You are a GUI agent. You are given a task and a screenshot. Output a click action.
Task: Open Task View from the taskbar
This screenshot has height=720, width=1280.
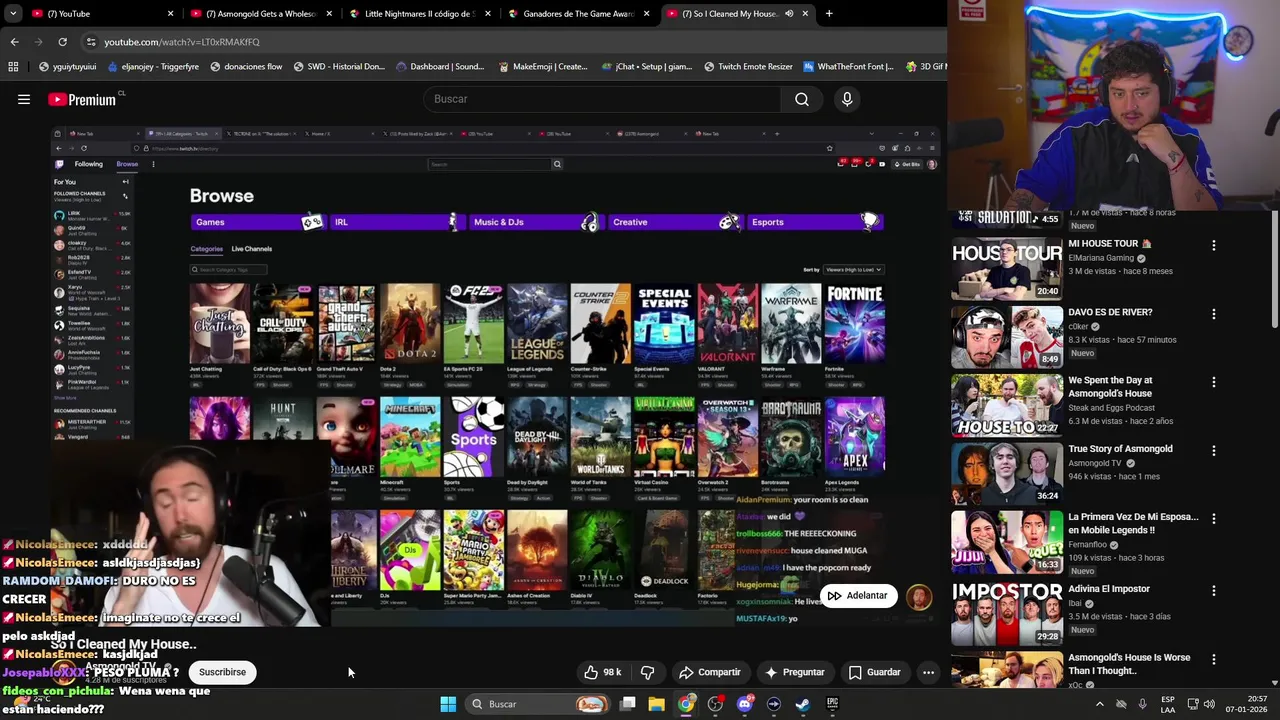tap(628, 704)
